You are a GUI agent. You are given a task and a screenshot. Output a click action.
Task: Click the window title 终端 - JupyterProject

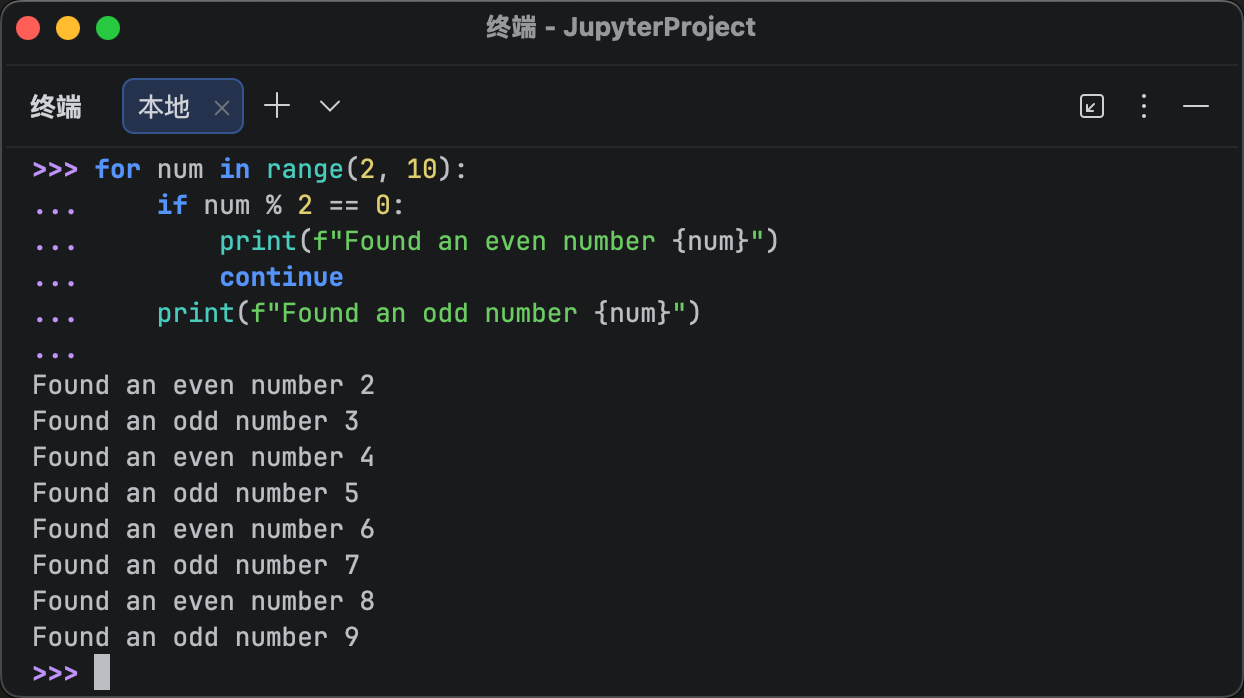point(621,27)
